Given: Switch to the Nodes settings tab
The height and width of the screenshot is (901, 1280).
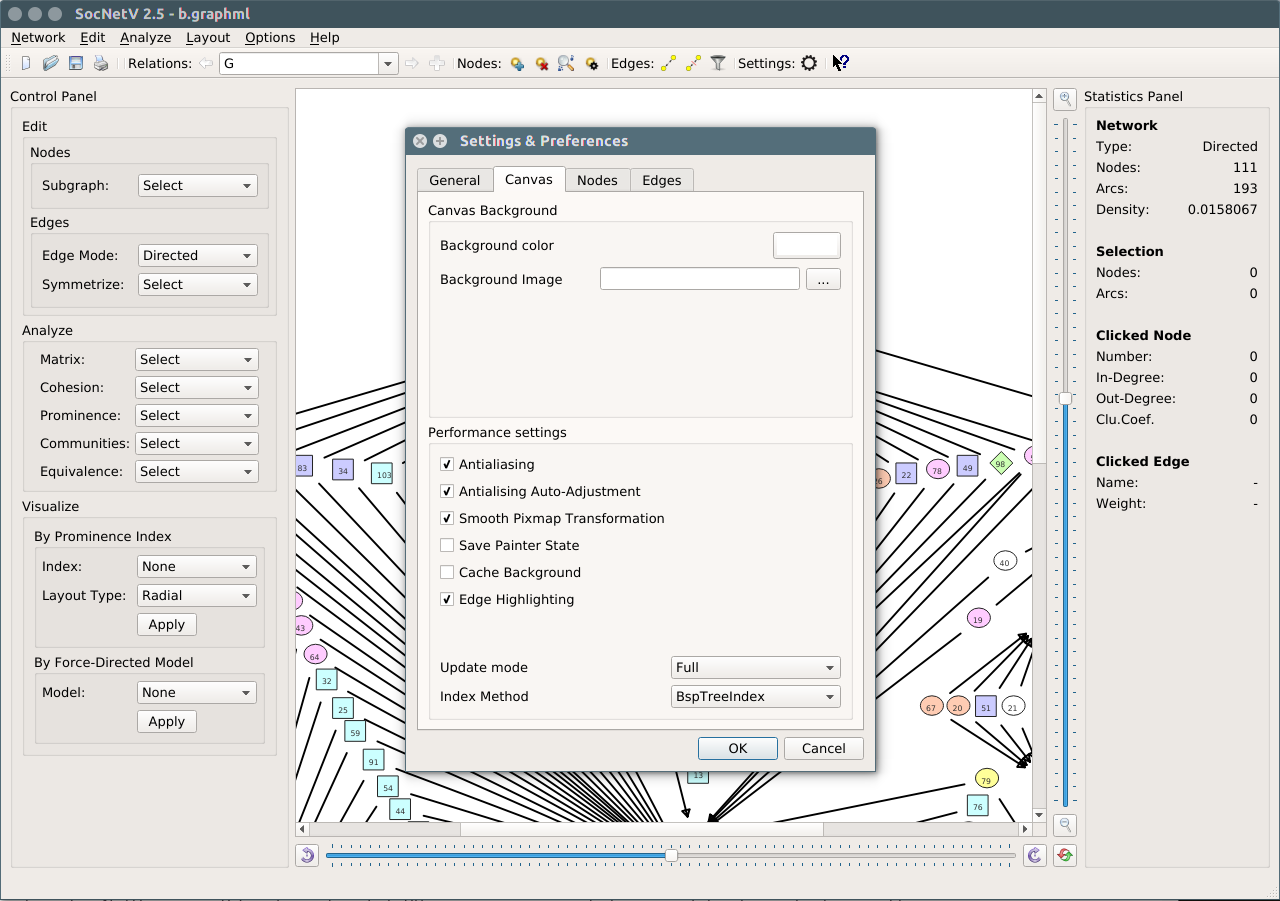Looking at the screenshot, I should coord(597,180).
